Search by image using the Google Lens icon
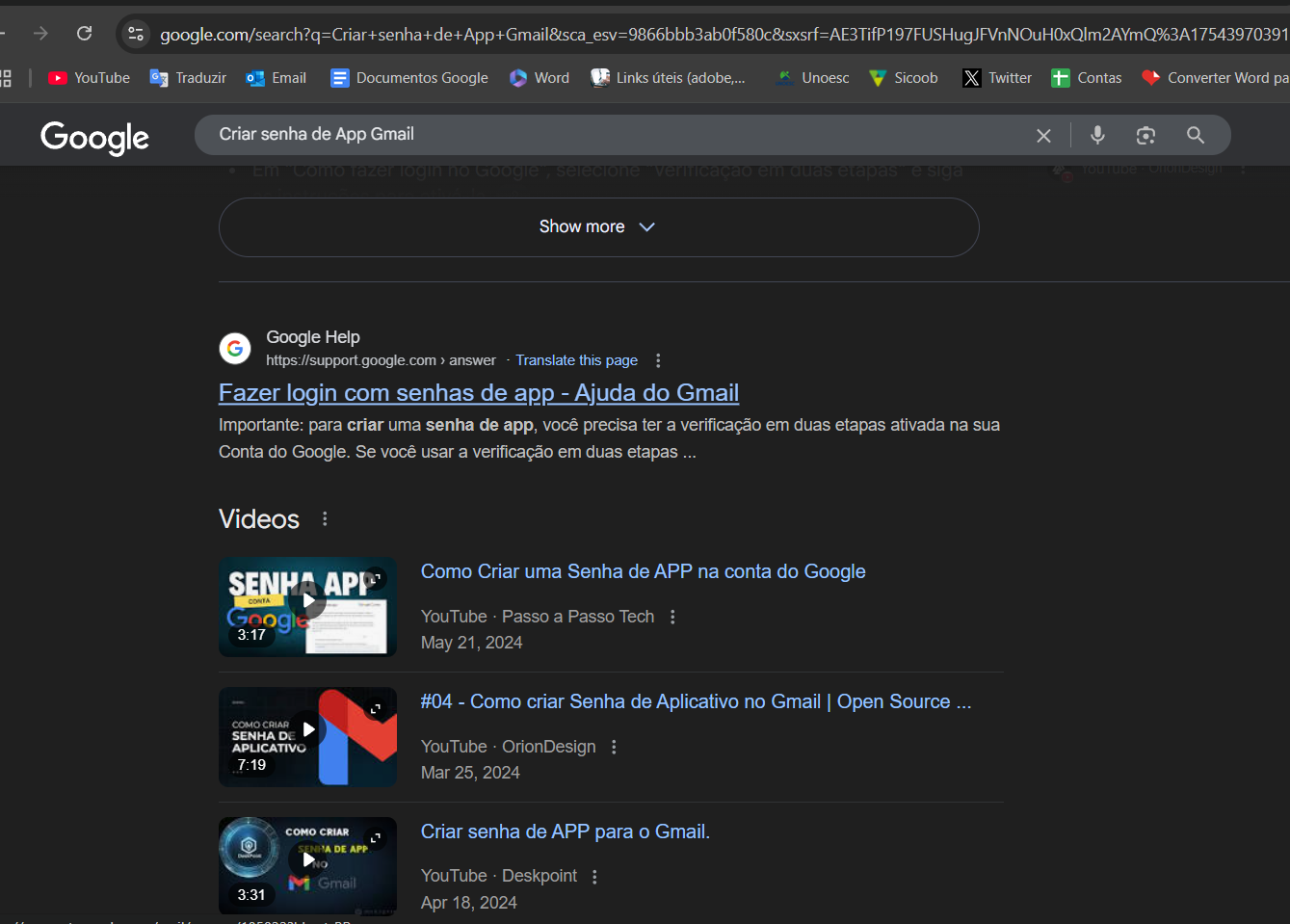 pyautogui.click(x=1145, y=135)
